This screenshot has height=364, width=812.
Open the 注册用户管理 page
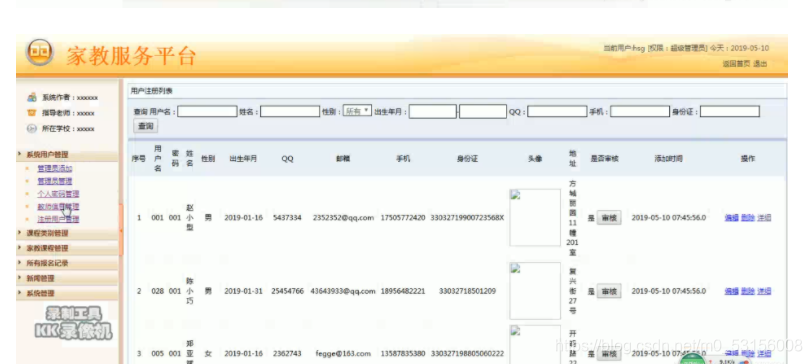[58, 219]
